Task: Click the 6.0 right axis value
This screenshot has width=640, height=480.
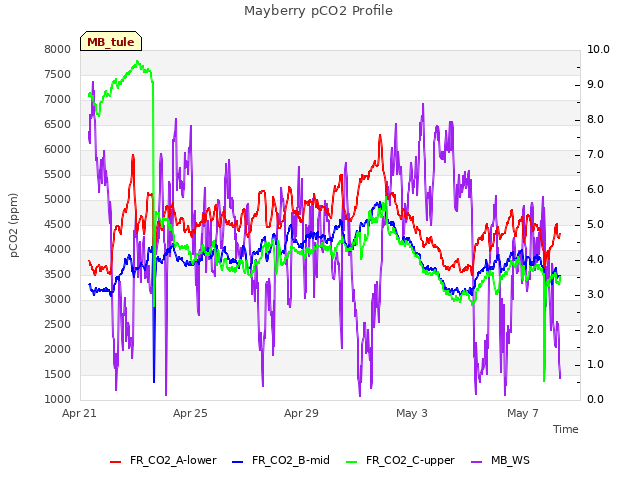Action: 596,190
